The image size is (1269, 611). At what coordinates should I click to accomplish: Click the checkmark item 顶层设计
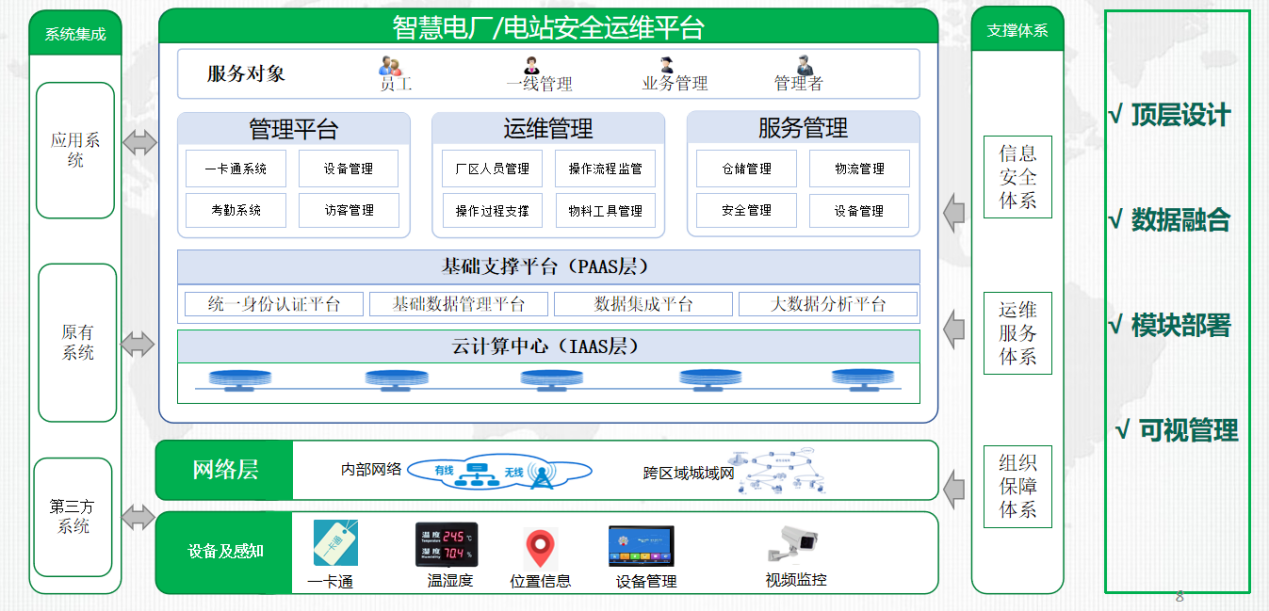point(1169,115)
